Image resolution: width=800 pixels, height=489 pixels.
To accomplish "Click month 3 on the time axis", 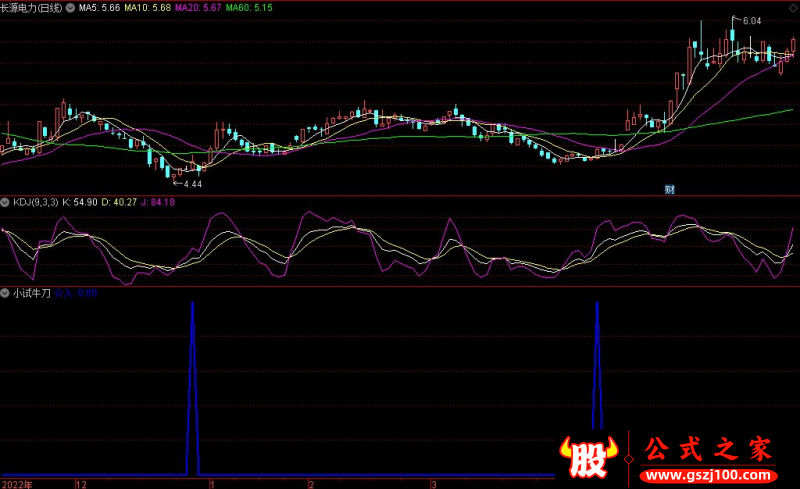I will click(433, 483).
